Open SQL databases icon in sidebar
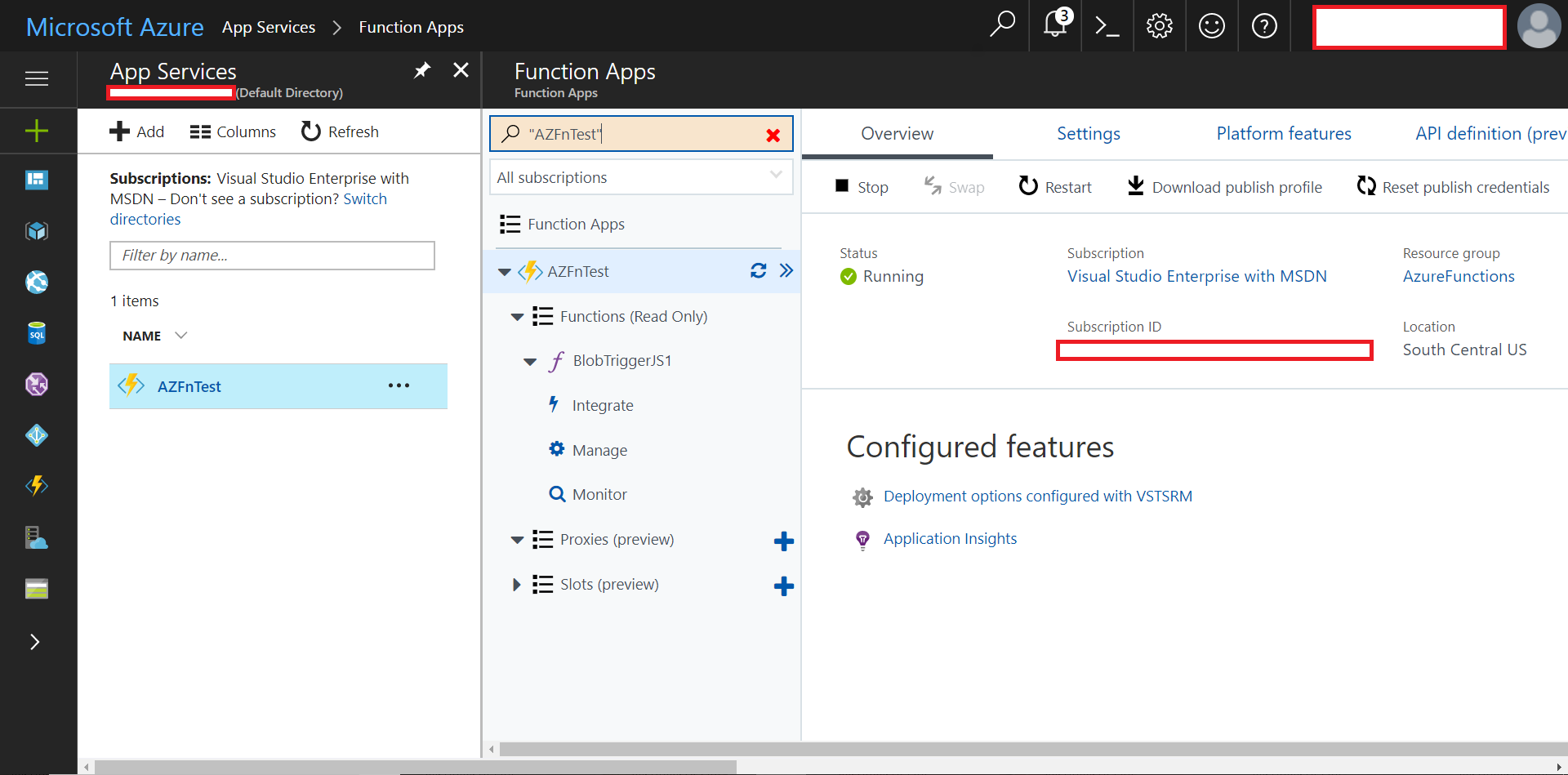The width and height of the screenshot is (1568, 775). (37, 333)
